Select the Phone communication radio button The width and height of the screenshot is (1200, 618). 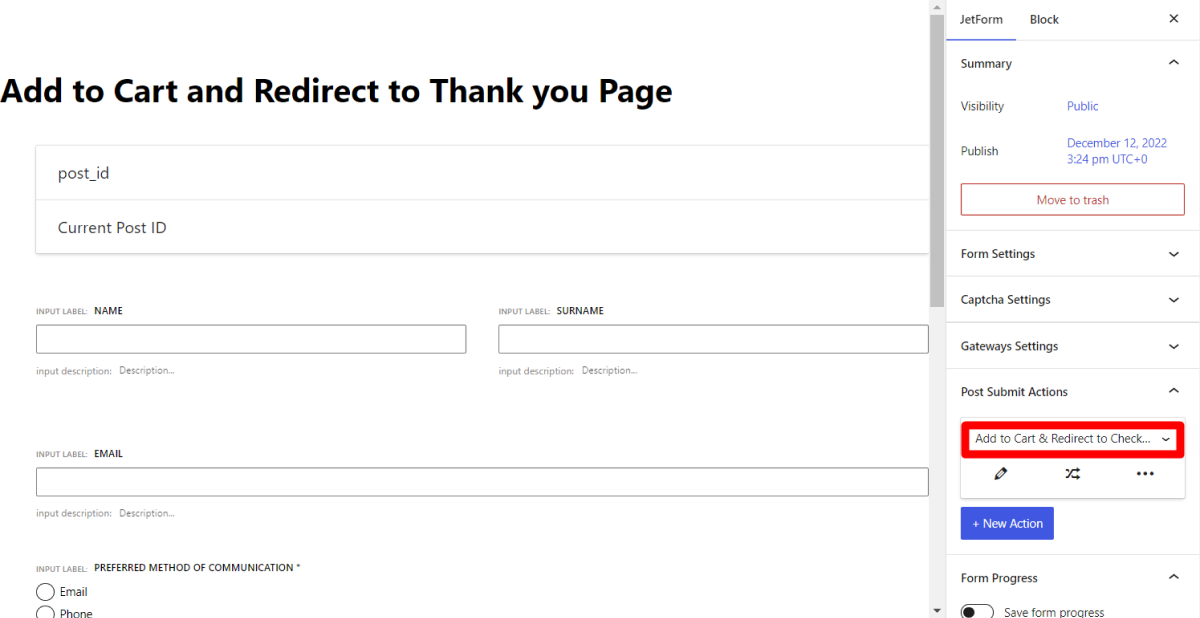pyautogui.click(x=45, y=612)
